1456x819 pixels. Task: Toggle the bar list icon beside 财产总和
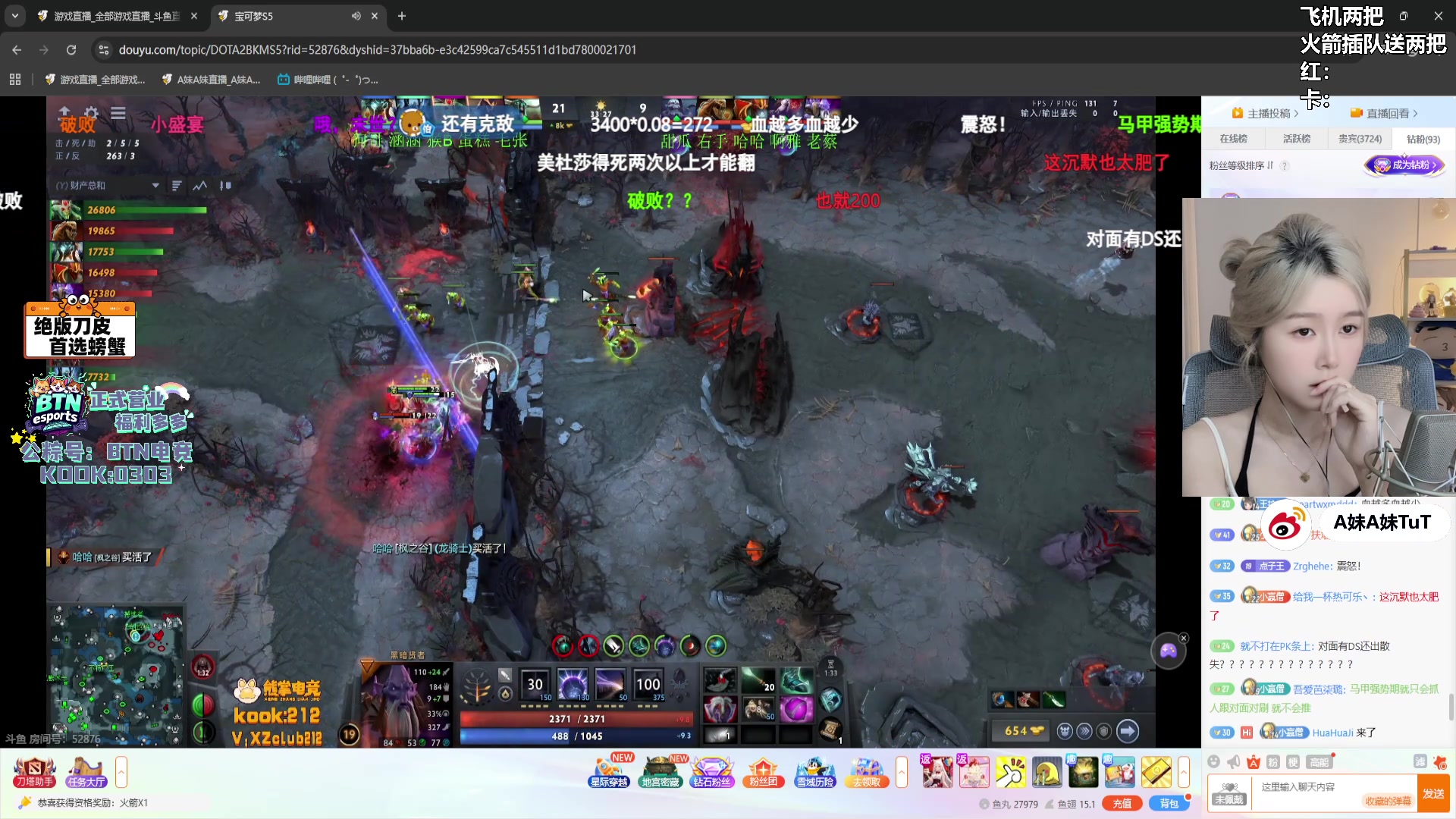tap(177, 186)
